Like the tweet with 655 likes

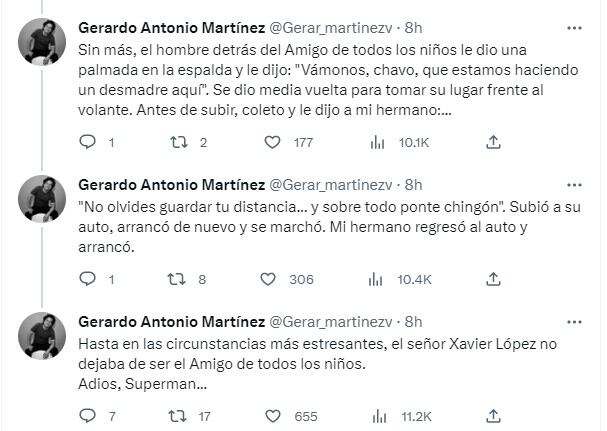click(272, 416)
